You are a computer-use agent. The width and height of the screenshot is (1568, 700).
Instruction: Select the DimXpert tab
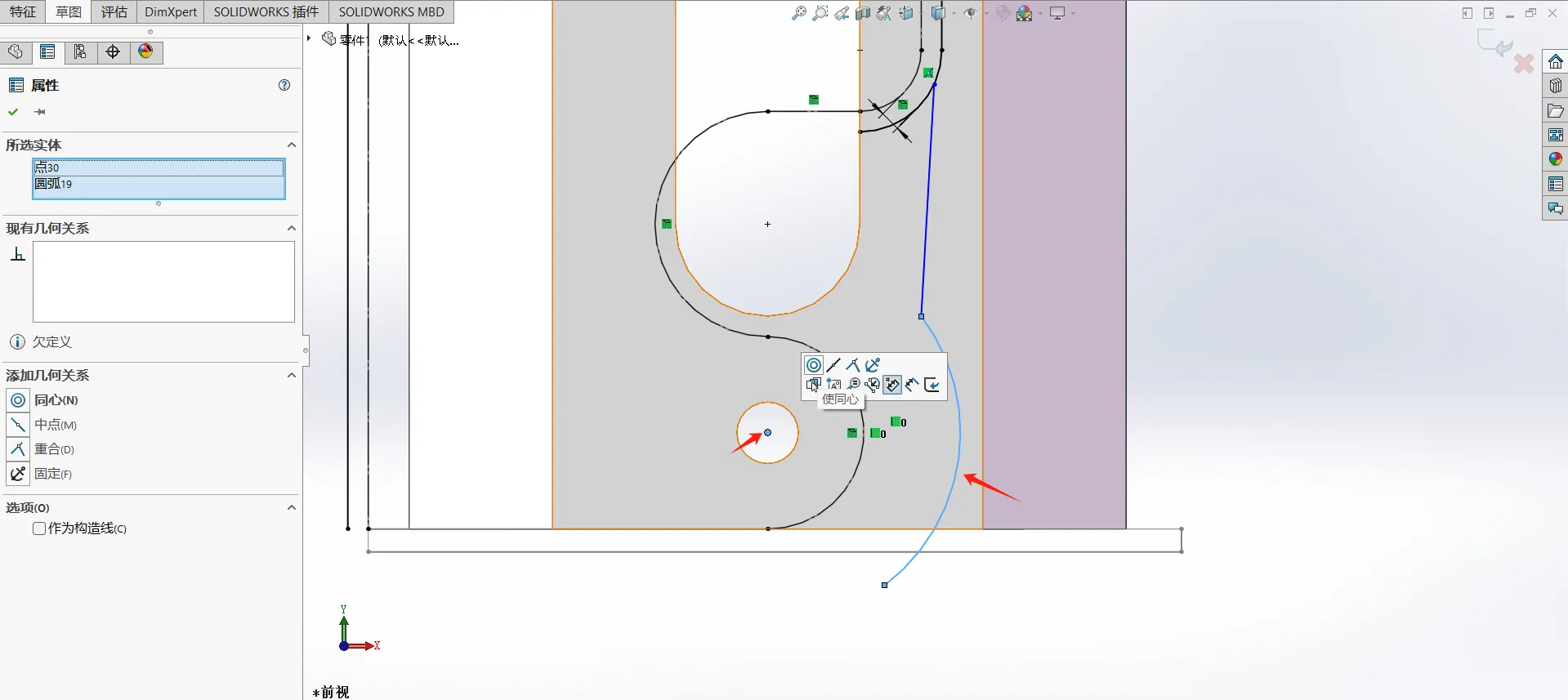pyautogui.click(x=171, y=11)
